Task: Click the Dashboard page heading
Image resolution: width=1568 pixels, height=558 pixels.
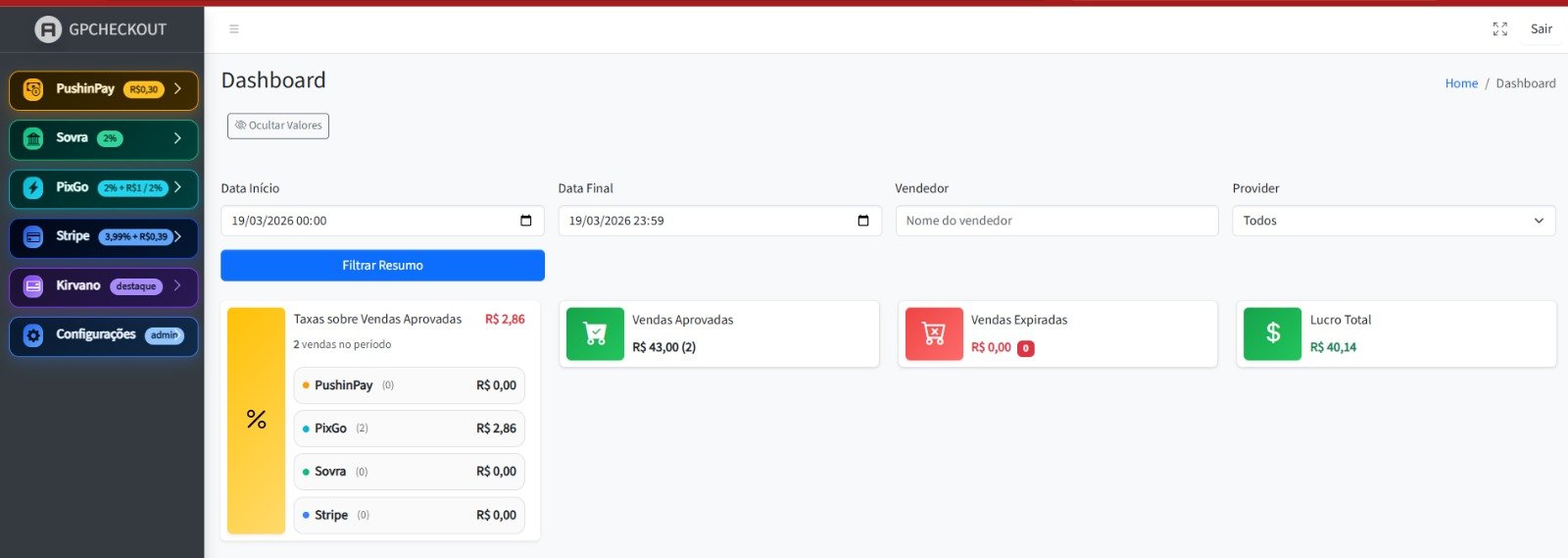Action: [x=273, y=80]
